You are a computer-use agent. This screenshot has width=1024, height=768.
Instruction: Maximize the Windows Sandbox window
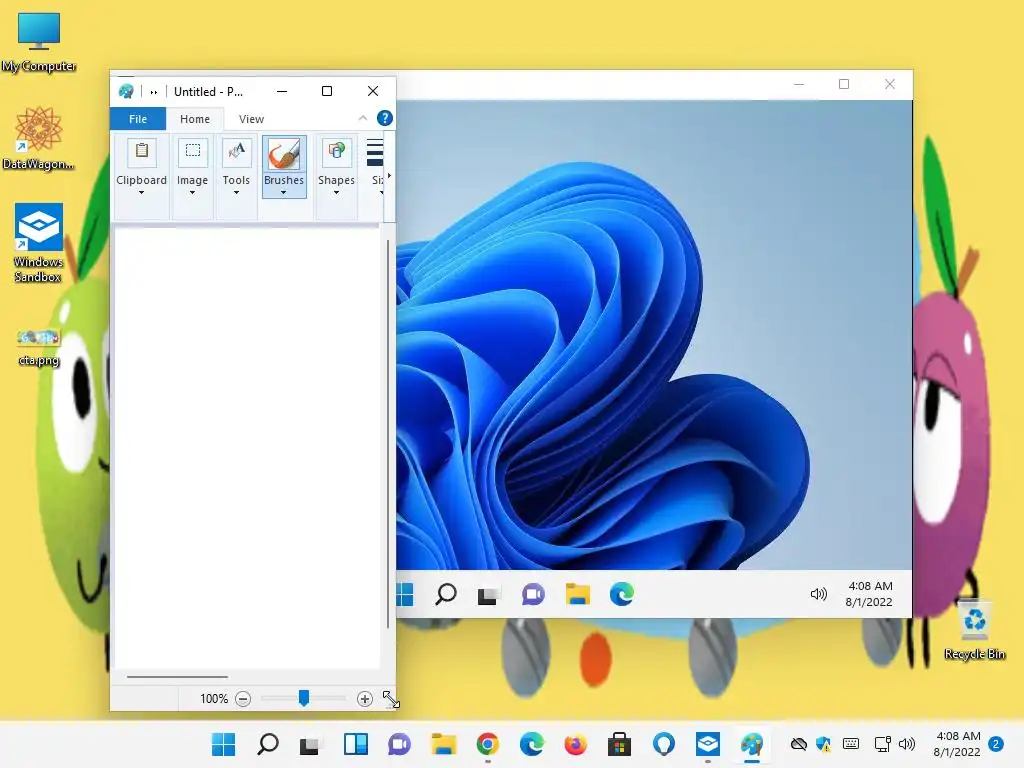pyautogui.click(x=844, y=84)
